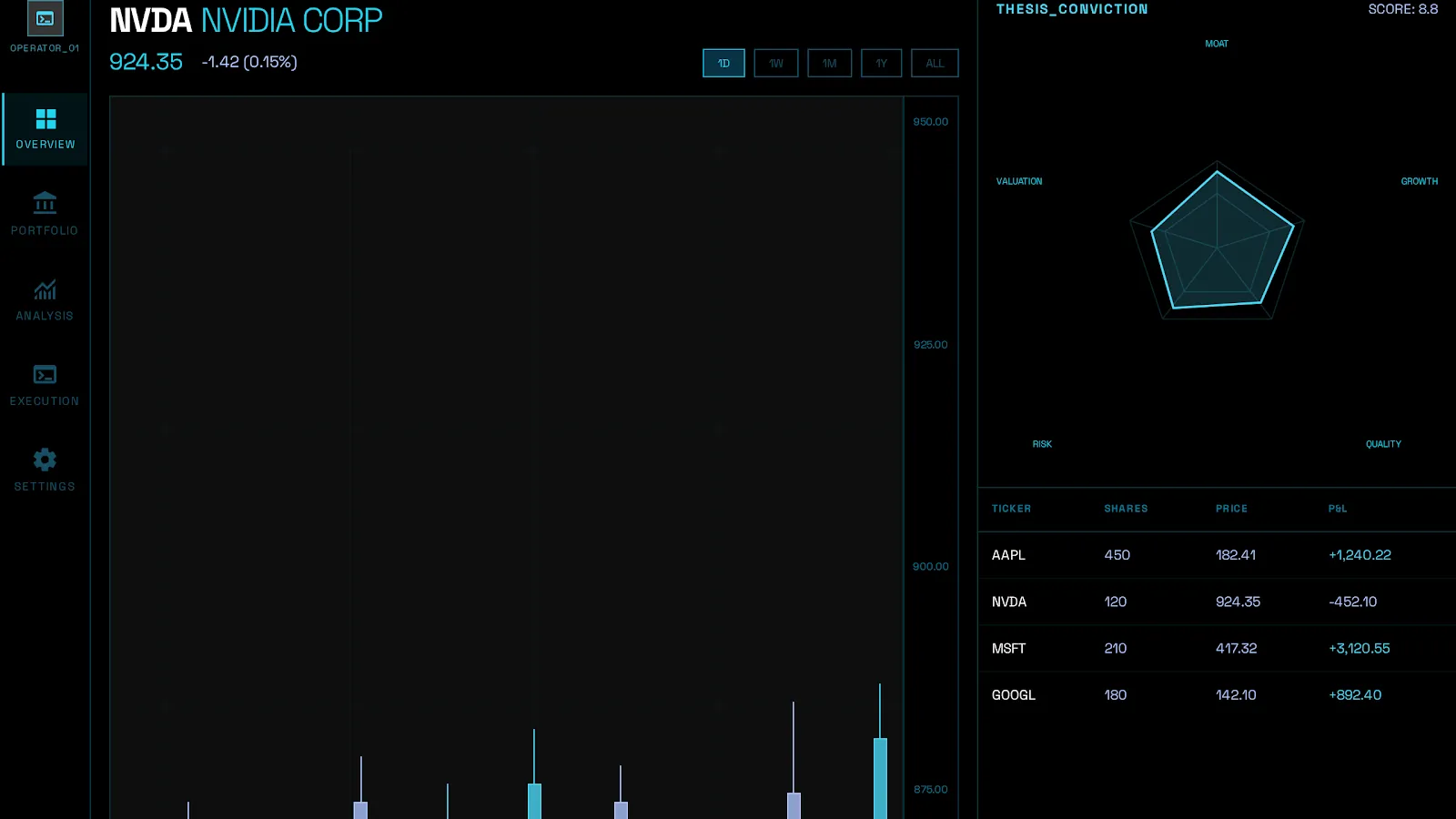
Task: Click the 925.00 price axis label
Action: [x=930, y=345]
